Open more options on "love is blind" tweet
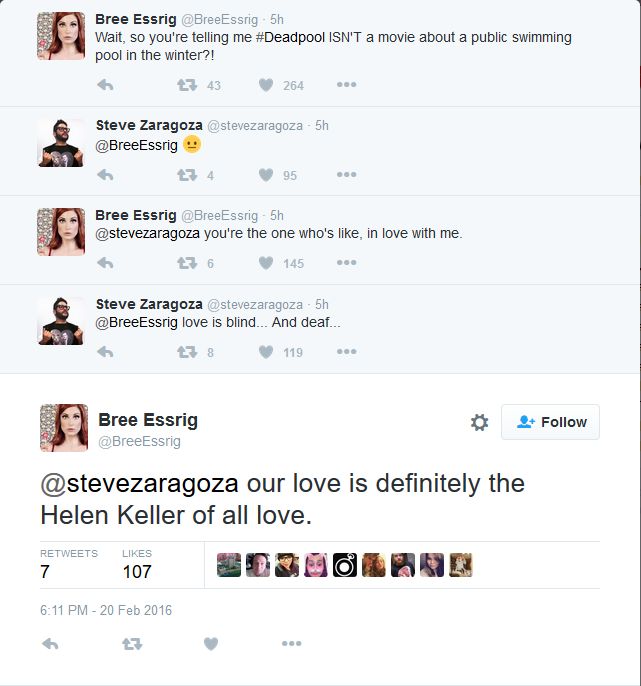The width and height of the screenshot is (641, 686). (346, 352)
